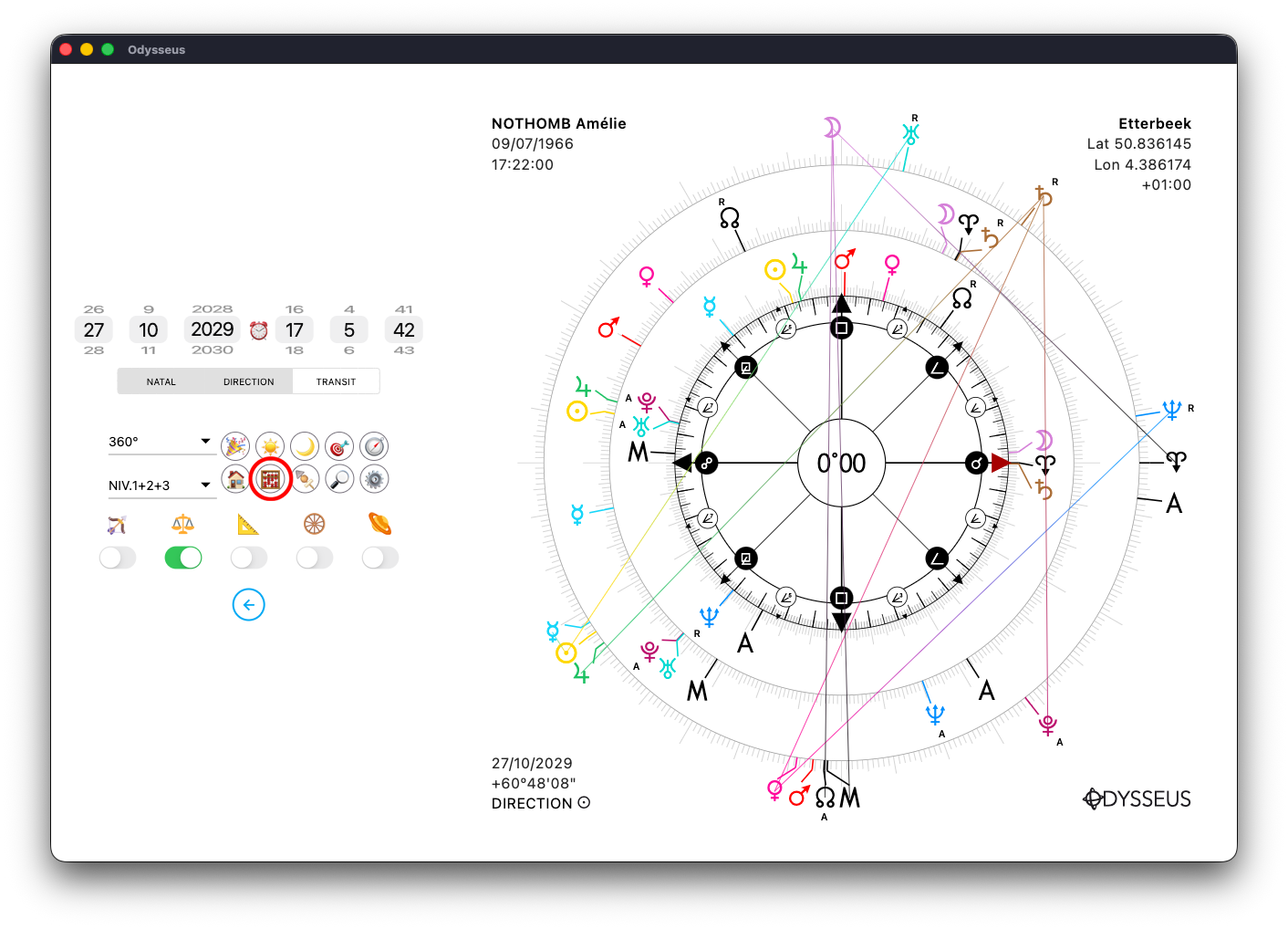Click the alarm clock icon between date and time
The height and width of the screenshot is (929, 1288).
coord(259,330)
